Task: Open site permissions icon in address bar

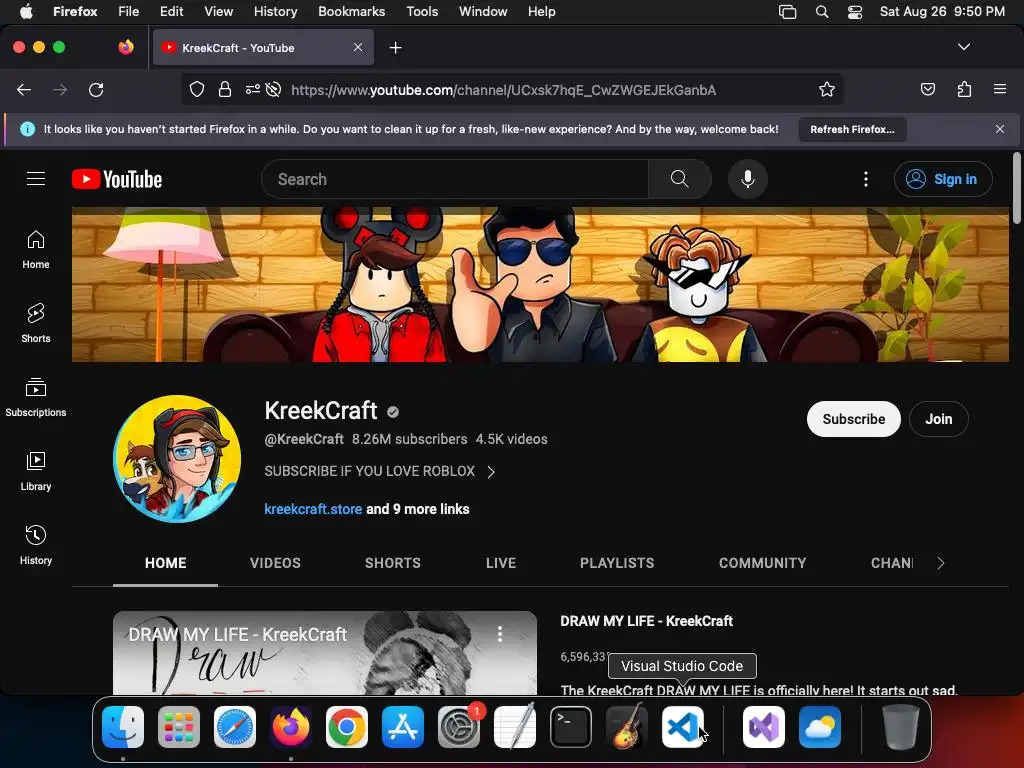Action: pyautogui.click(x=253, y=90)
